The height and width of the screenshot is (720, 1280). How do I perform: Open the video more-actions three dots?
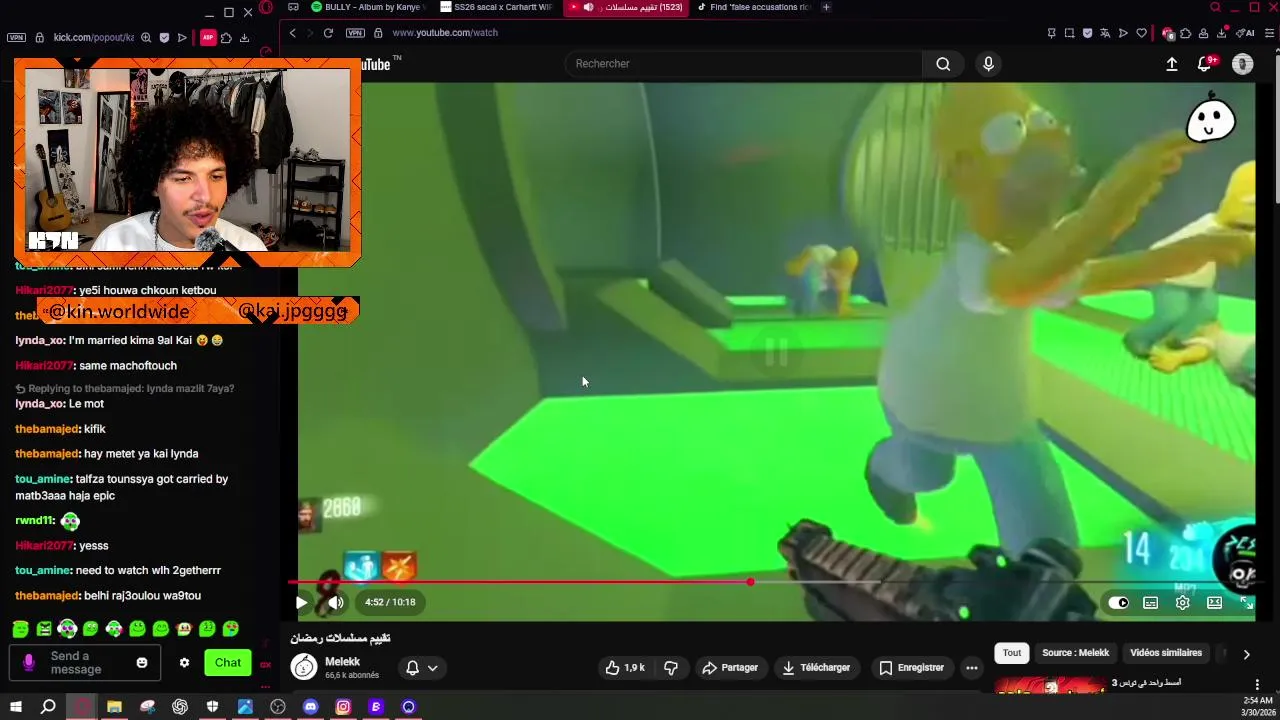tap(971, 668)
